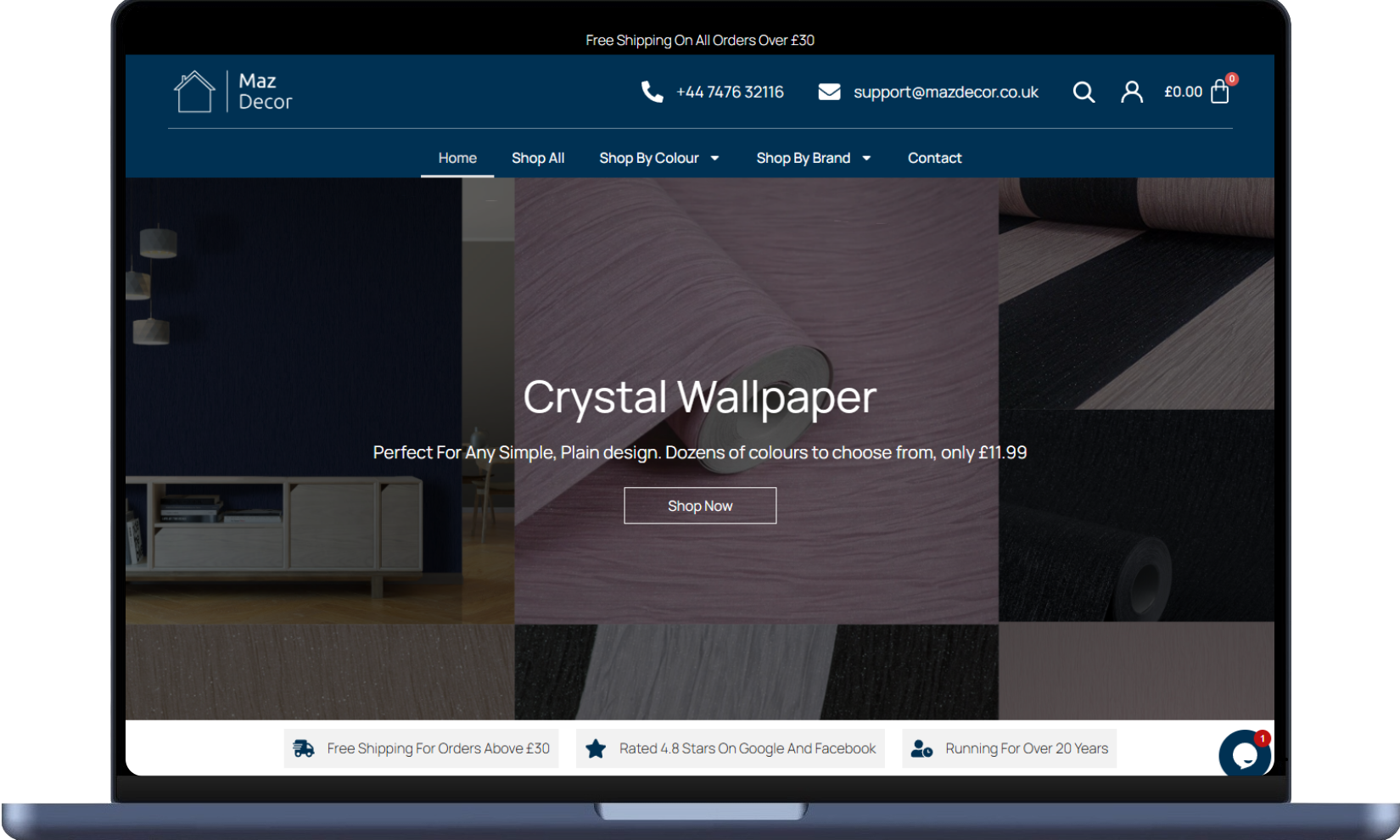The width and height of the screenshot is (1400, 840).
Task: Click the +44 7476 32116 phone number
Action: pos(730,92)
